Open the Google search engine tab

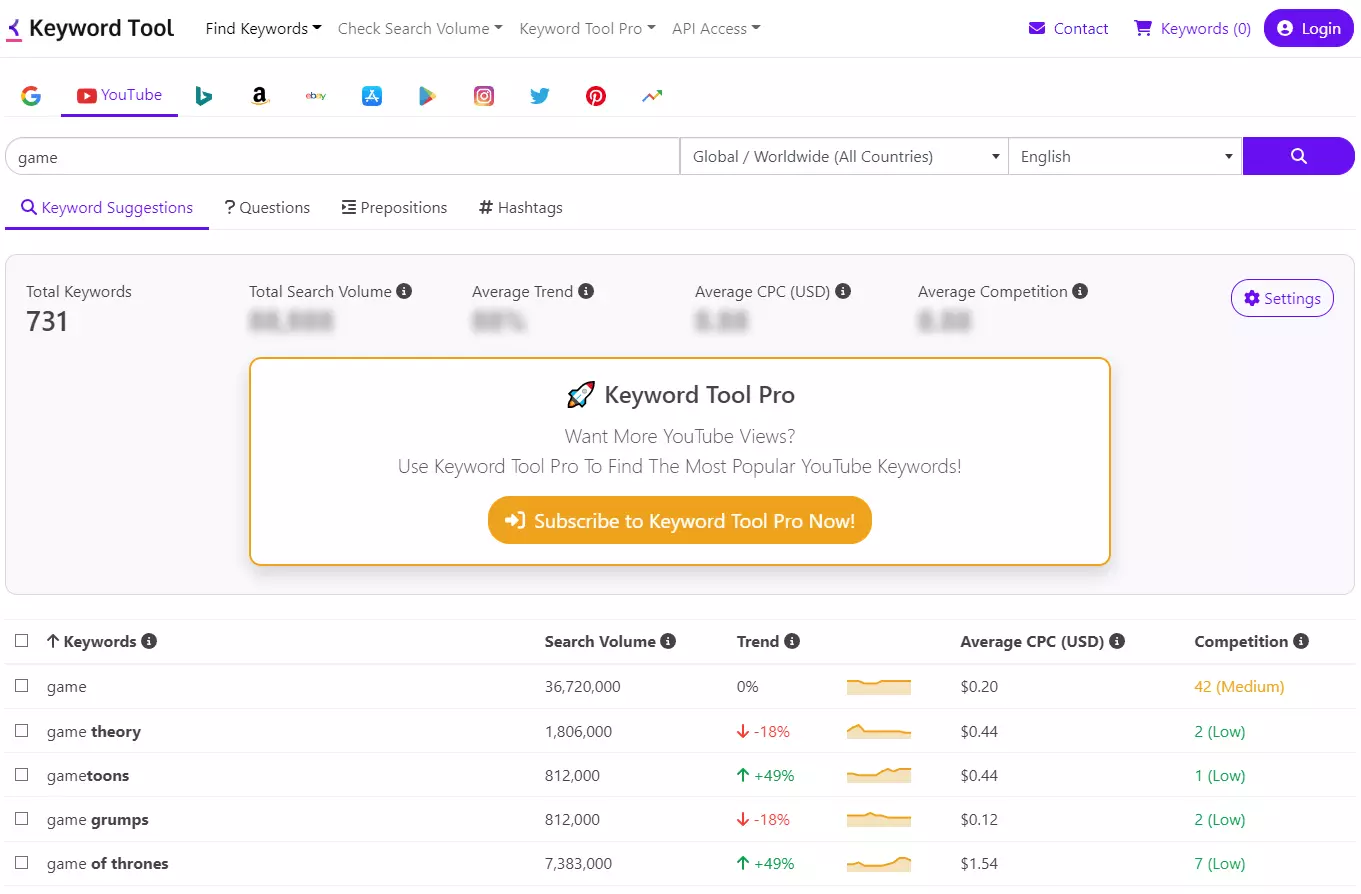point(31,96)
